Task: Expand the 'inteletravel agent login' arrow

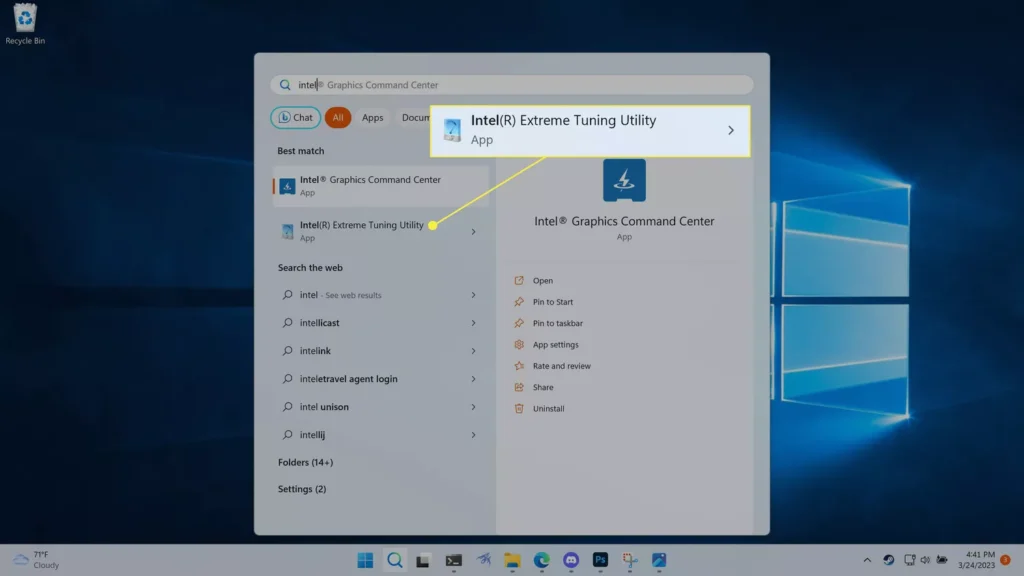Action: click(473, 379)
